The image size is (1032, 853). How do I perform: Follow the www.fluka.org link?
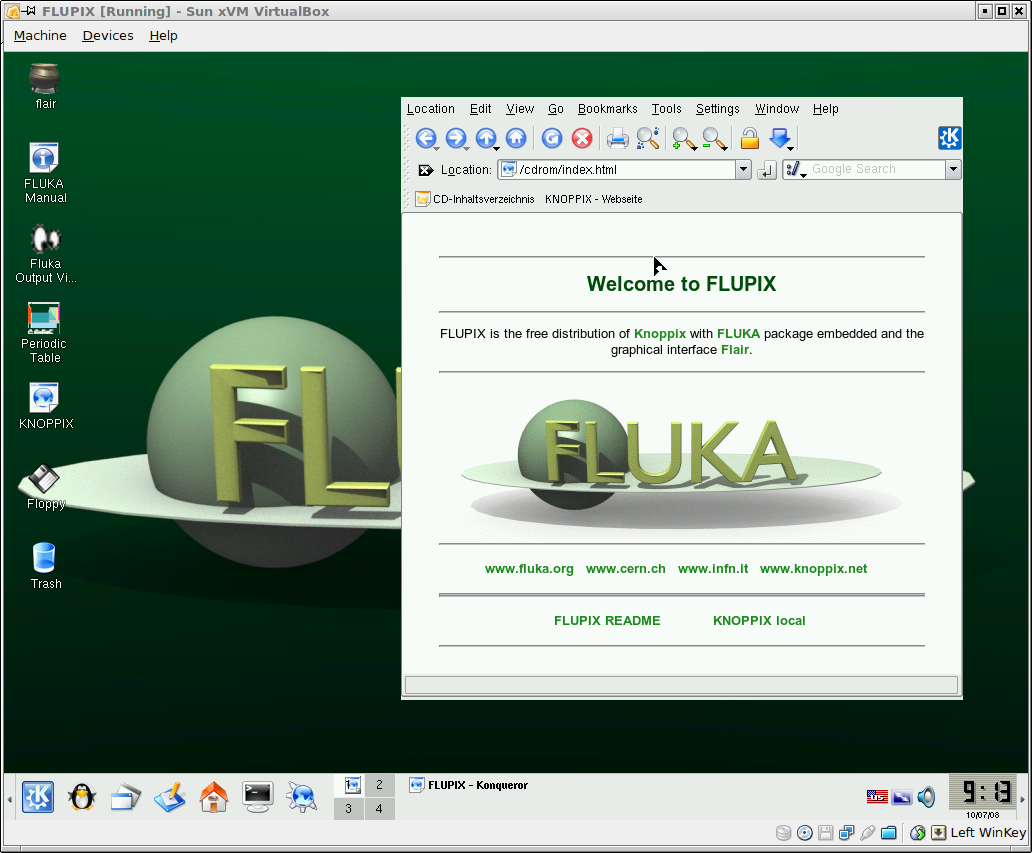pos(529,569)
